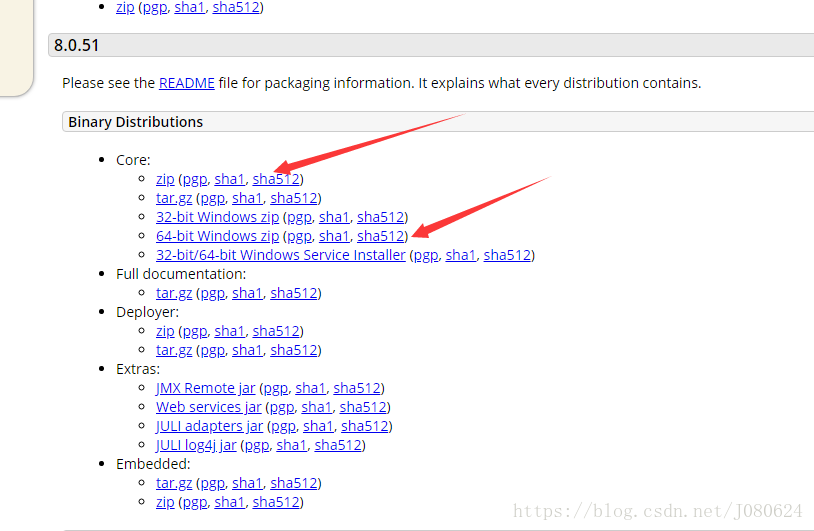Download 32-bit/64-bit Windows Service Installer
This screenshot has width=814, height=531.
pyautogui.click(x=281, y=255)
